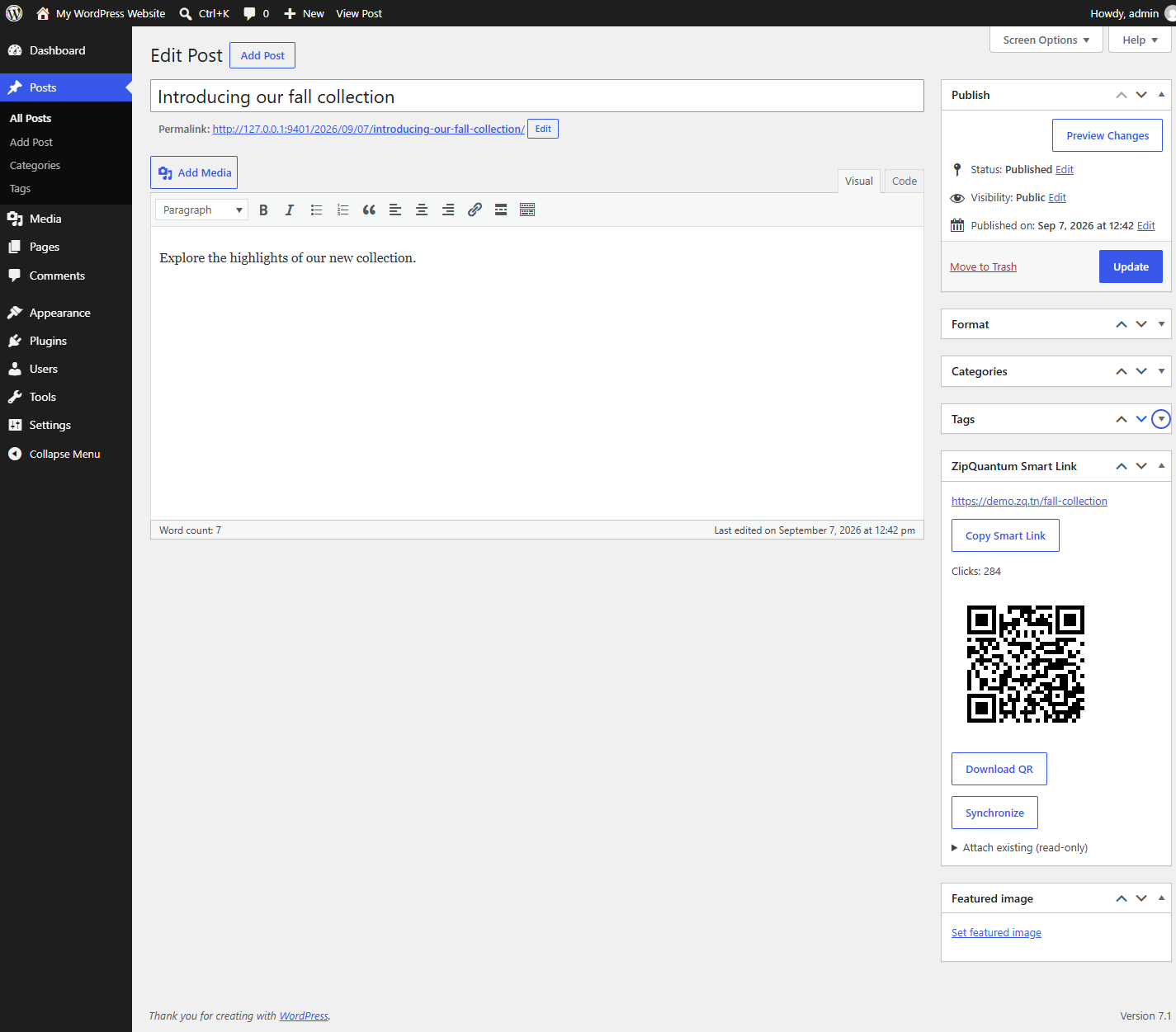This screenshot has height=1032, width=1176.
Task: Edit the post Status
Action: tap(1065, 170)
